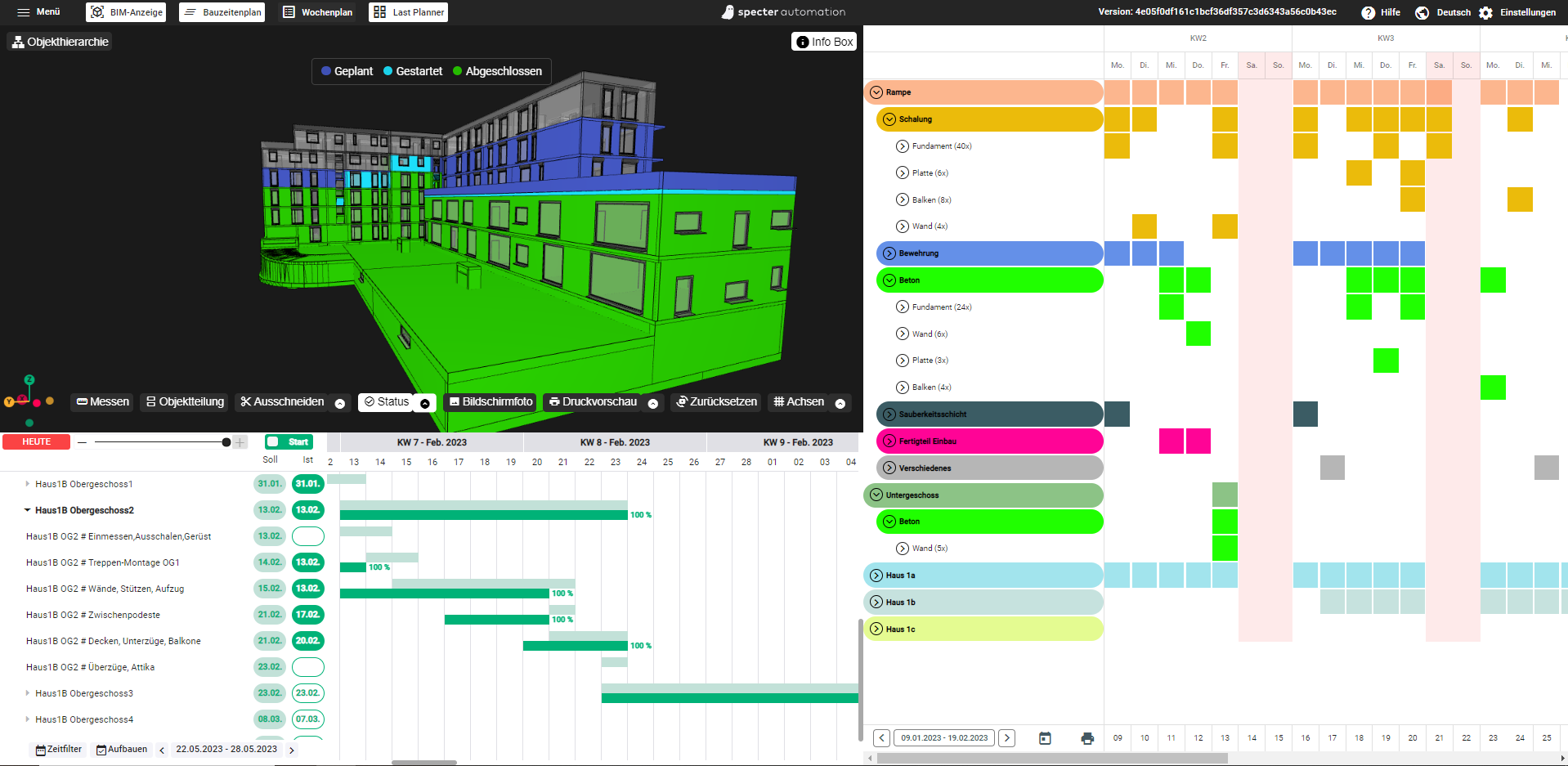Toggle the Start switch on the timeline
The image size is (1568, 766).
[x=289, y=441]
